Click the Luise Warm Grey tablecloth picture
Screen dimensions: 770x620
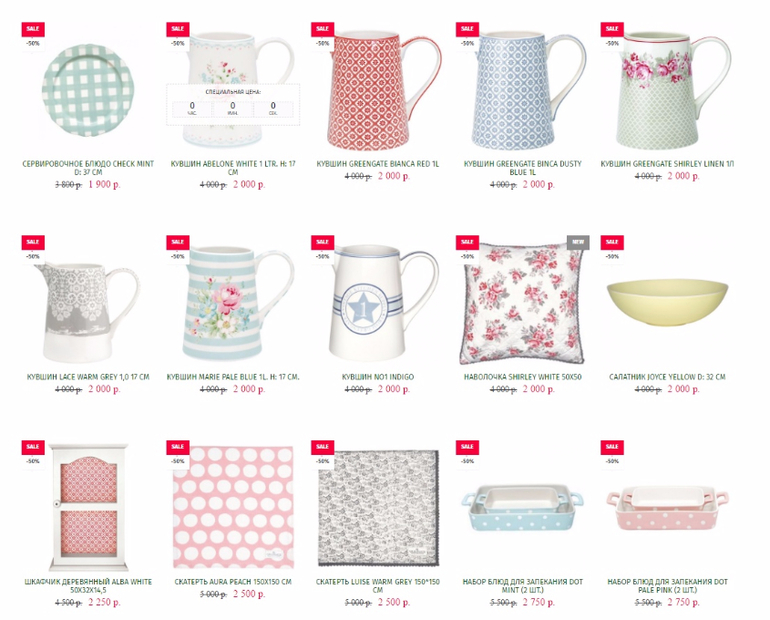click(x=378, y=508)
